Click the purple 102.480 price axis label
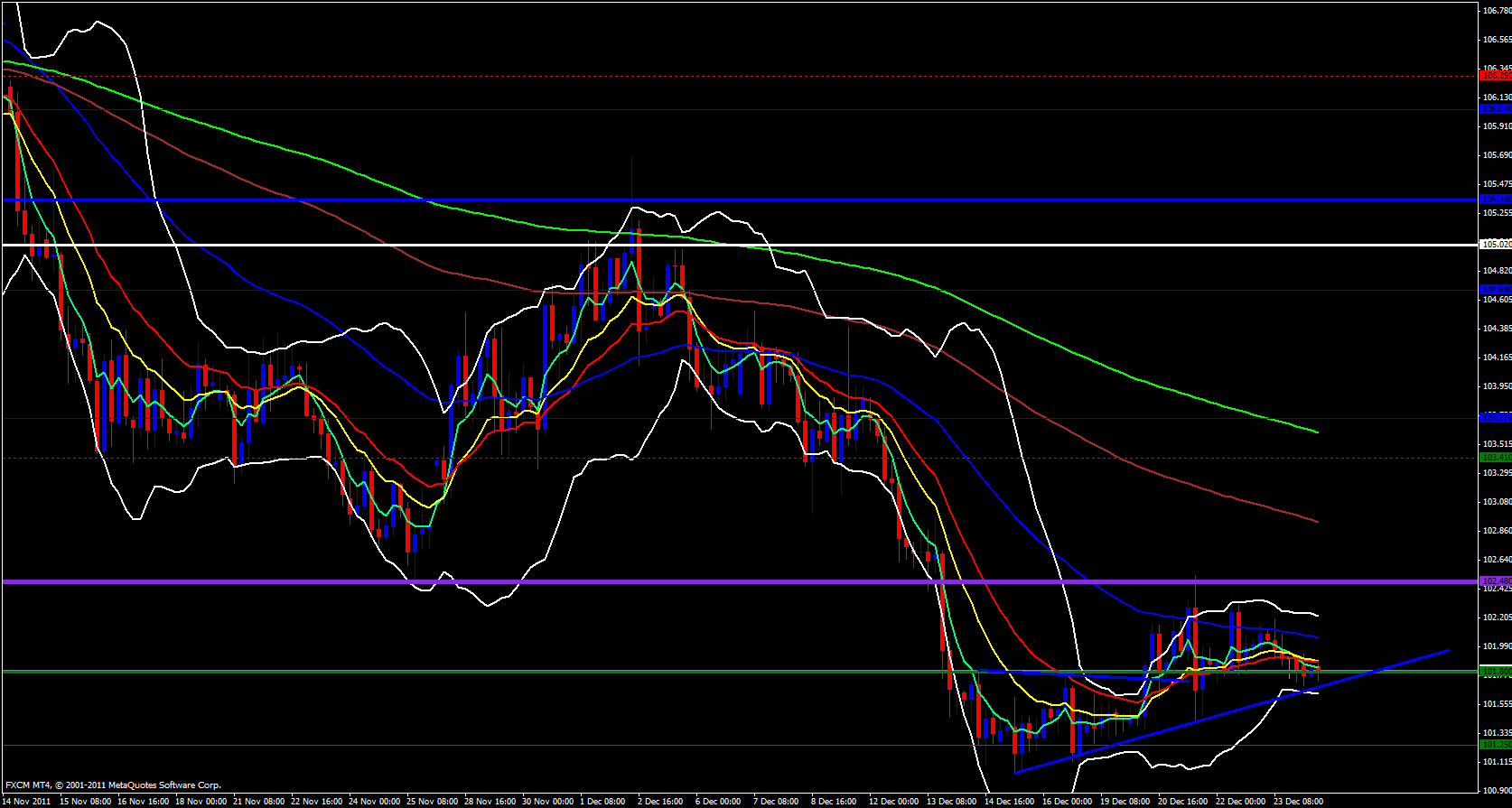This screenshot has width=1512, height=808. [x=1496, y=580]
